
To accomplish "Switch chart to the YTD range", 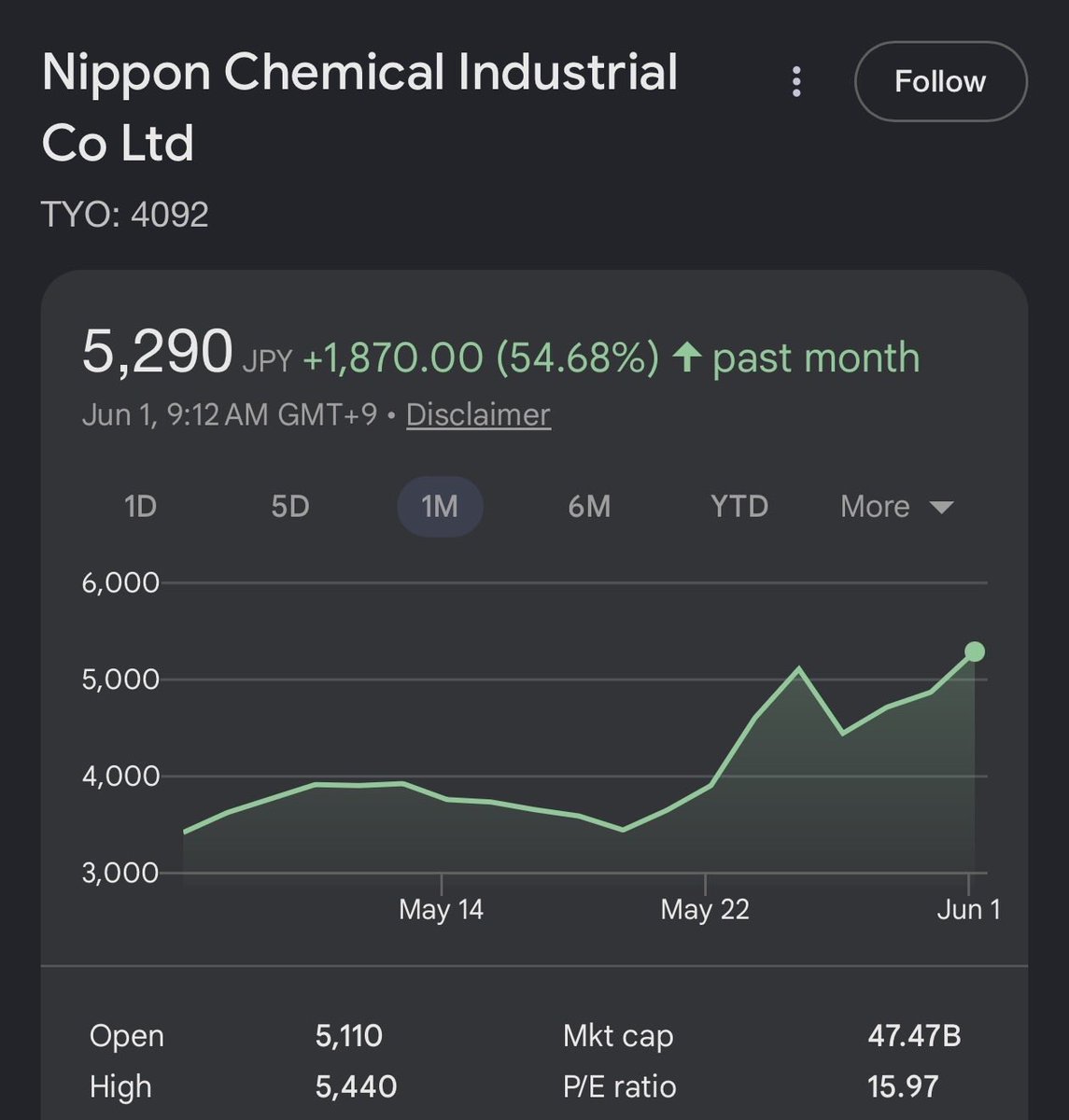I will (x=739, y=506).
